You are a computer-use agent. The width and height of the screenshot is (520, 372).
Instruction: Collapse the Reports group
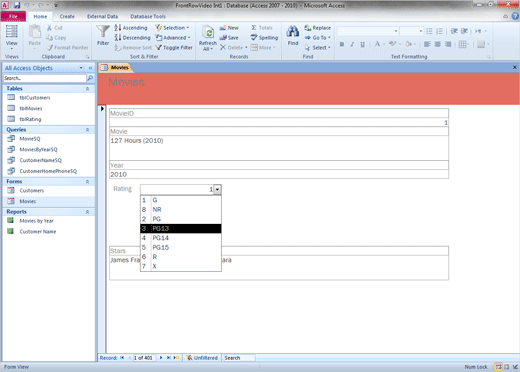click(x=87, y=212)
